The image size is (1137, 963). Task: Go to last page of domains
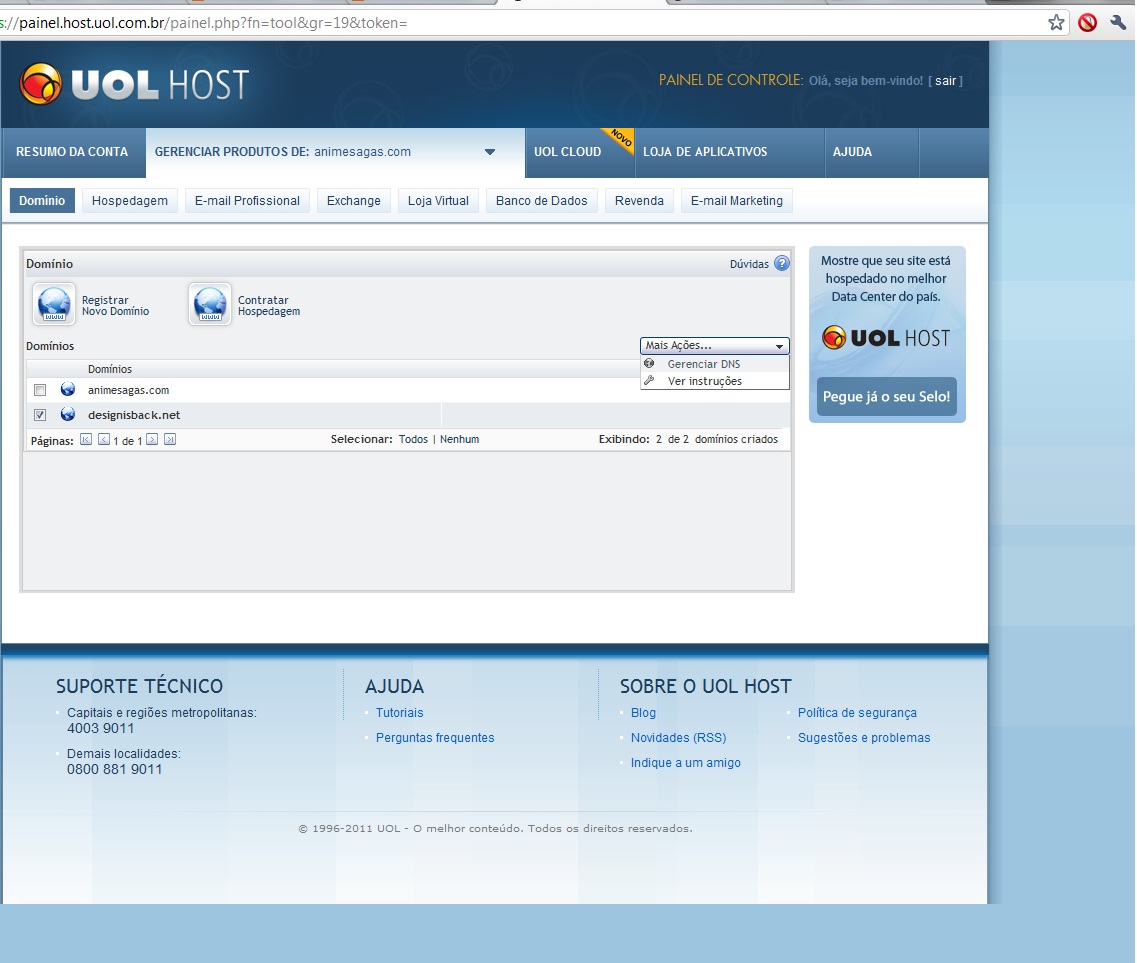pyautogui.click(x=170, y=439)
